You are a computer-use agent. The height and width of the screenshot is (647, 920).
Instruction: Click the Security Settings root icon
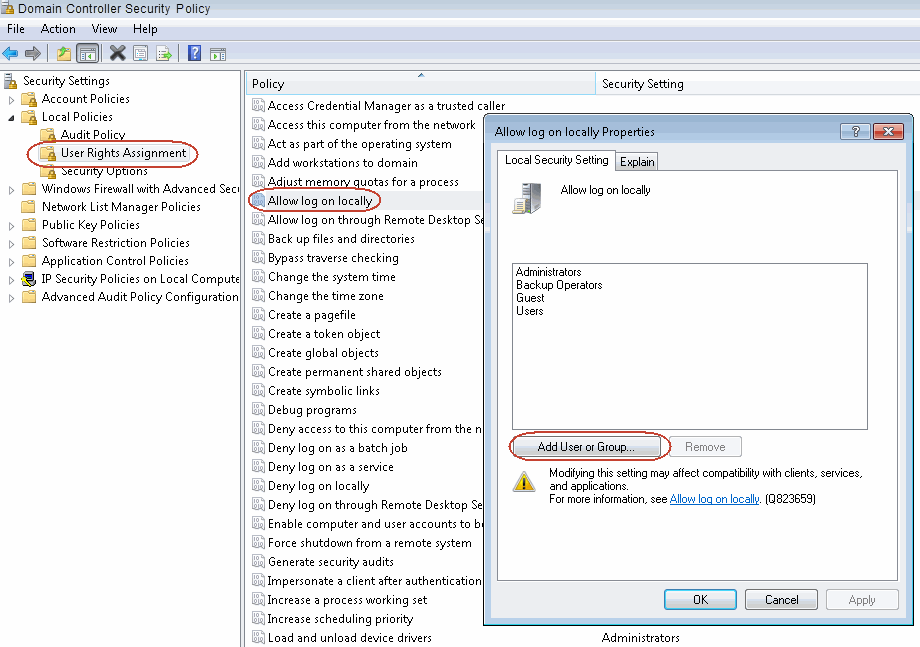(x=10, y=81)
